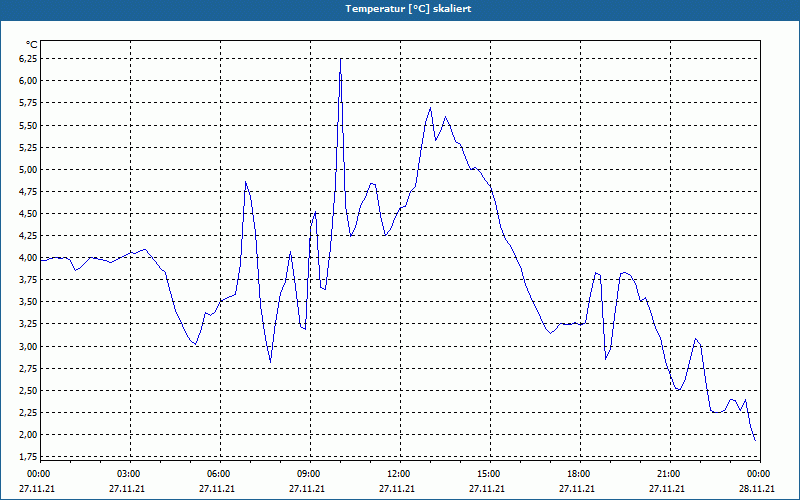Click the "28.11.21" date label
Screen dimensions: 800x500
(x=757, y=488)
